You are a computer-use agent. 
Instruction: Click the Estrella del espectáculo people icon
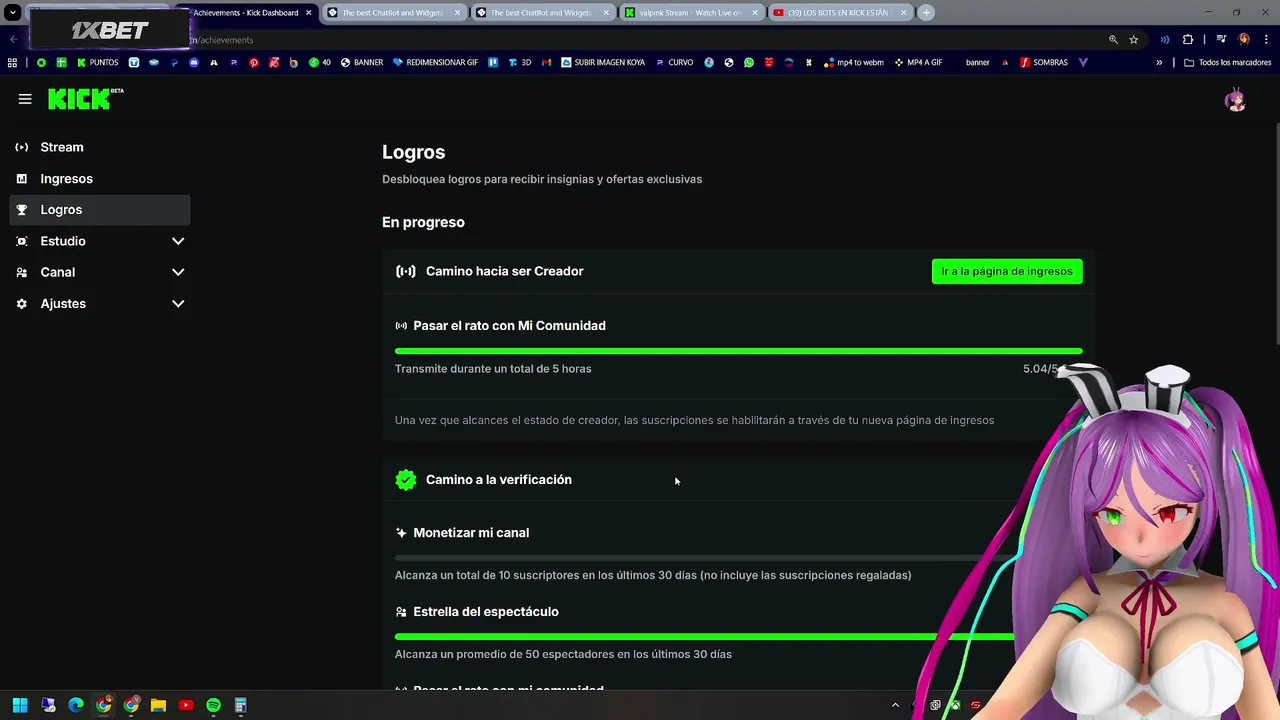(401, 612)
